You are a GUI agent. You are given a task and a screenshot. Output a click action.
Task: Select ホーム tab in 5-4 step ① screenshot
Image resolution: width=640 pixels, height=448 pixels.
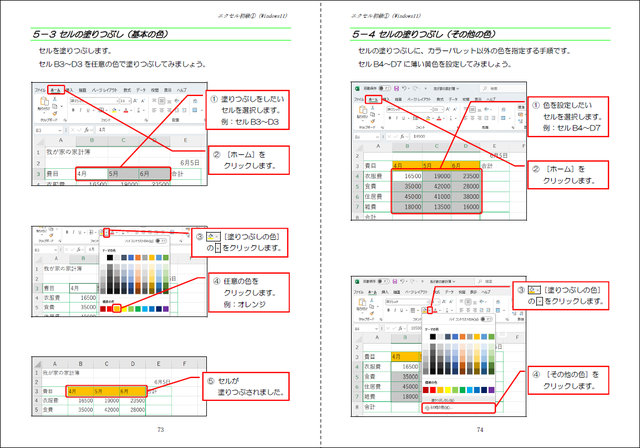point(373,100)
